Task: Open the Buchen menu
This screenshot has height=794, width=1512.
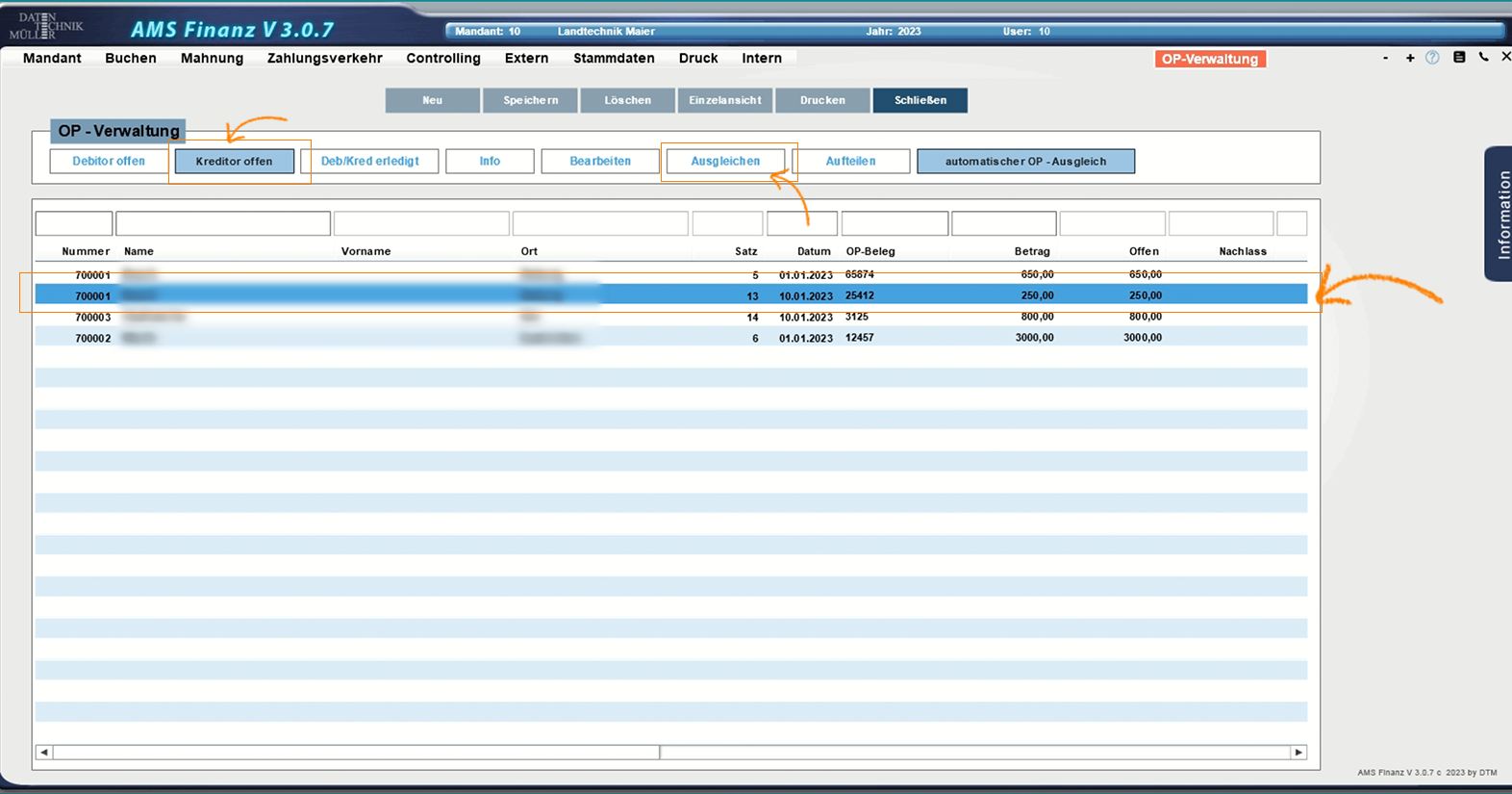Action: (x=131, y=59)
